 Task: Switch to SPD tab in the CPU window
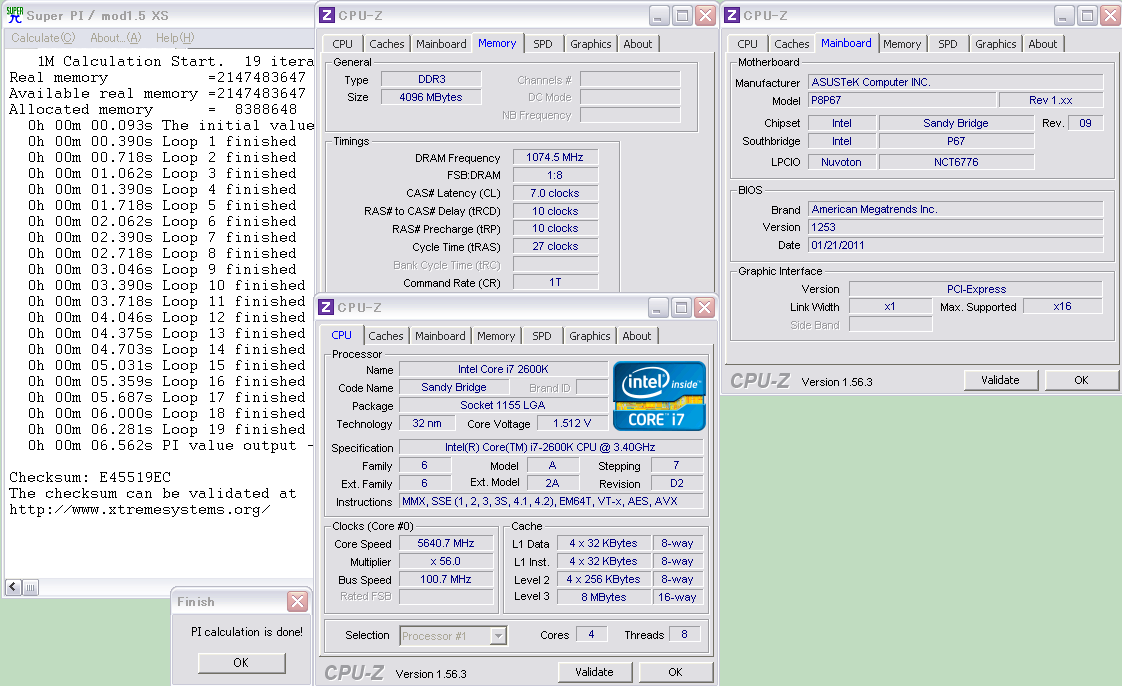click(x=542, y=335)
